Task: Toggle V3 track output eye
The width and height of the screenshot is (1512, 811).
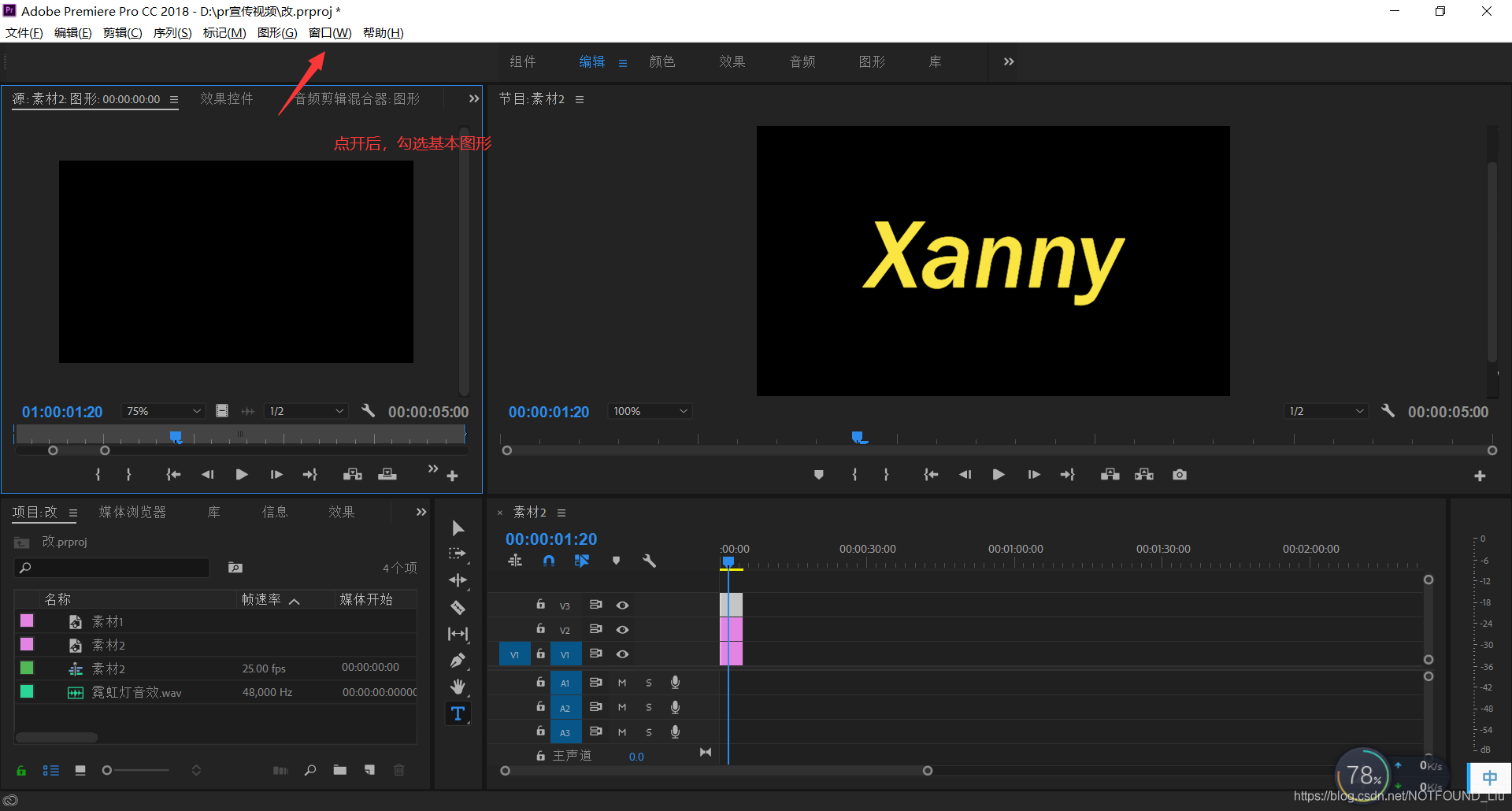Action: (x=622, y=605)
